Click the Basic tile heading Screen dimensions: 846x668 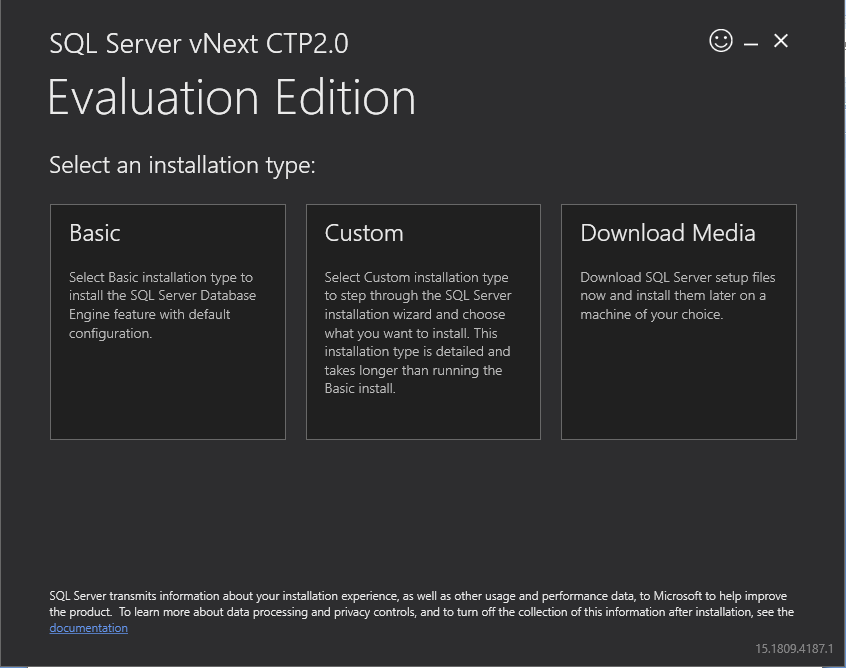point(95,233)
